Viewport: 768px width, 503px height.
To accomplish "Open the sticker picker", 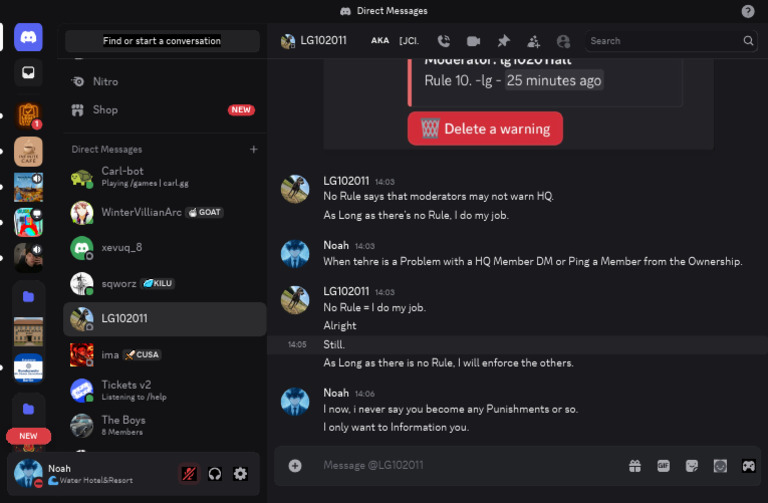I will pos(692,466).
